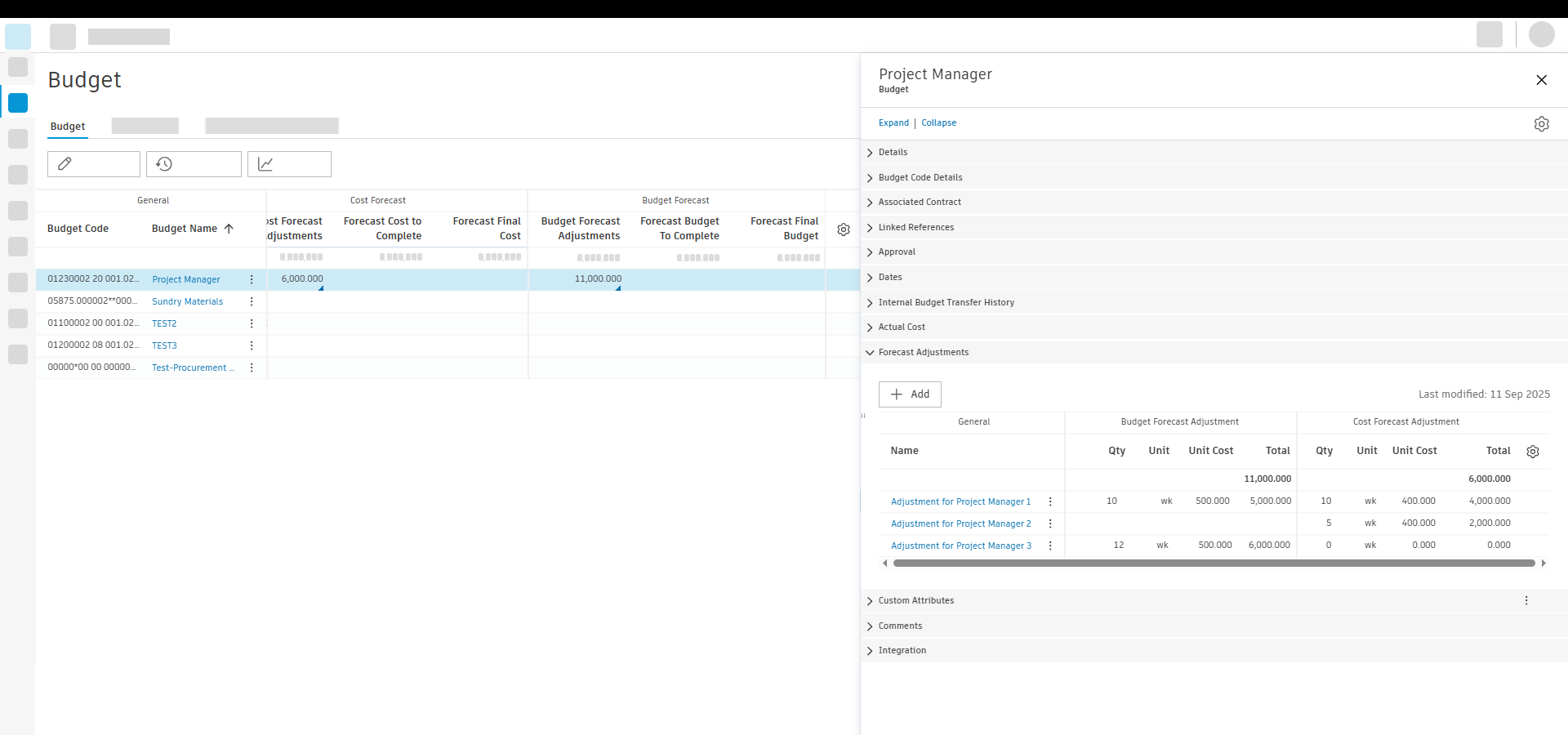Open row menu for Sundry Materials
Viewport: 1568px width, 735px height.
tap(252, 301)
